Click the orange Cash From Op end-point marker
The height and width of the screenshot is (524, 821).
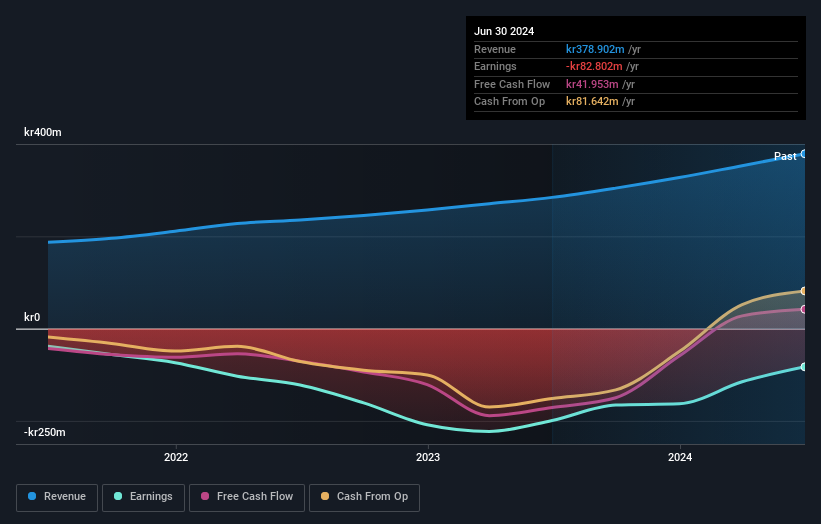[x=804, y=291]
